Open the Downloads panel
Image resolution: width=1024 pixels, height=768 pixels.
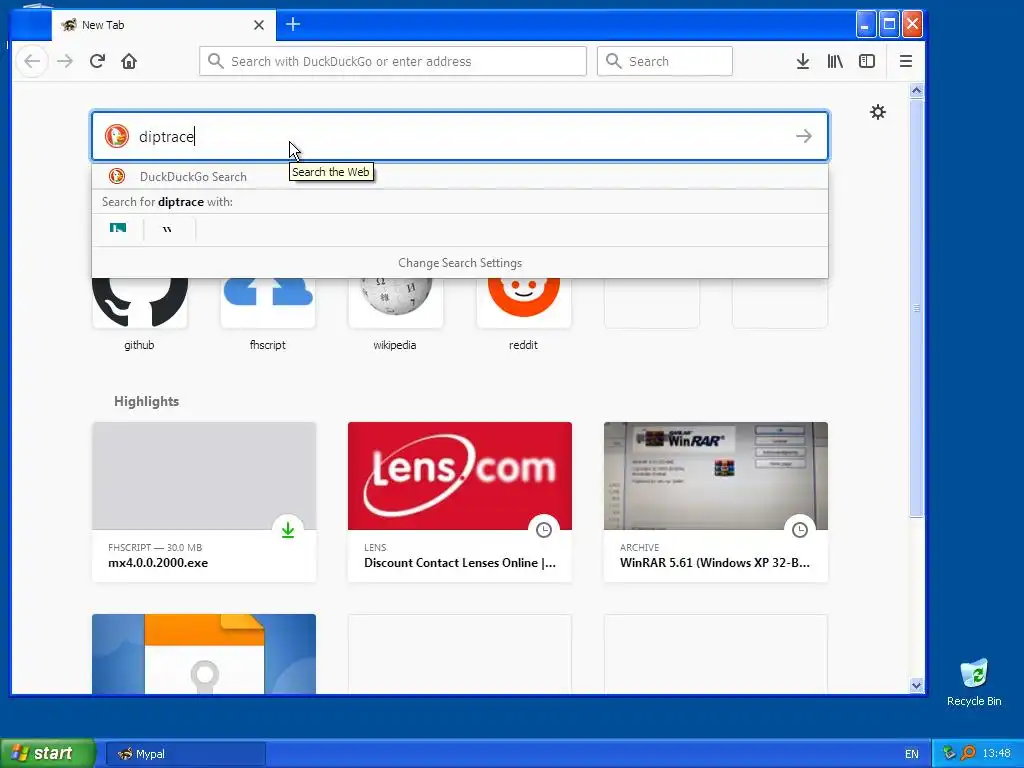tap(803, 61)
